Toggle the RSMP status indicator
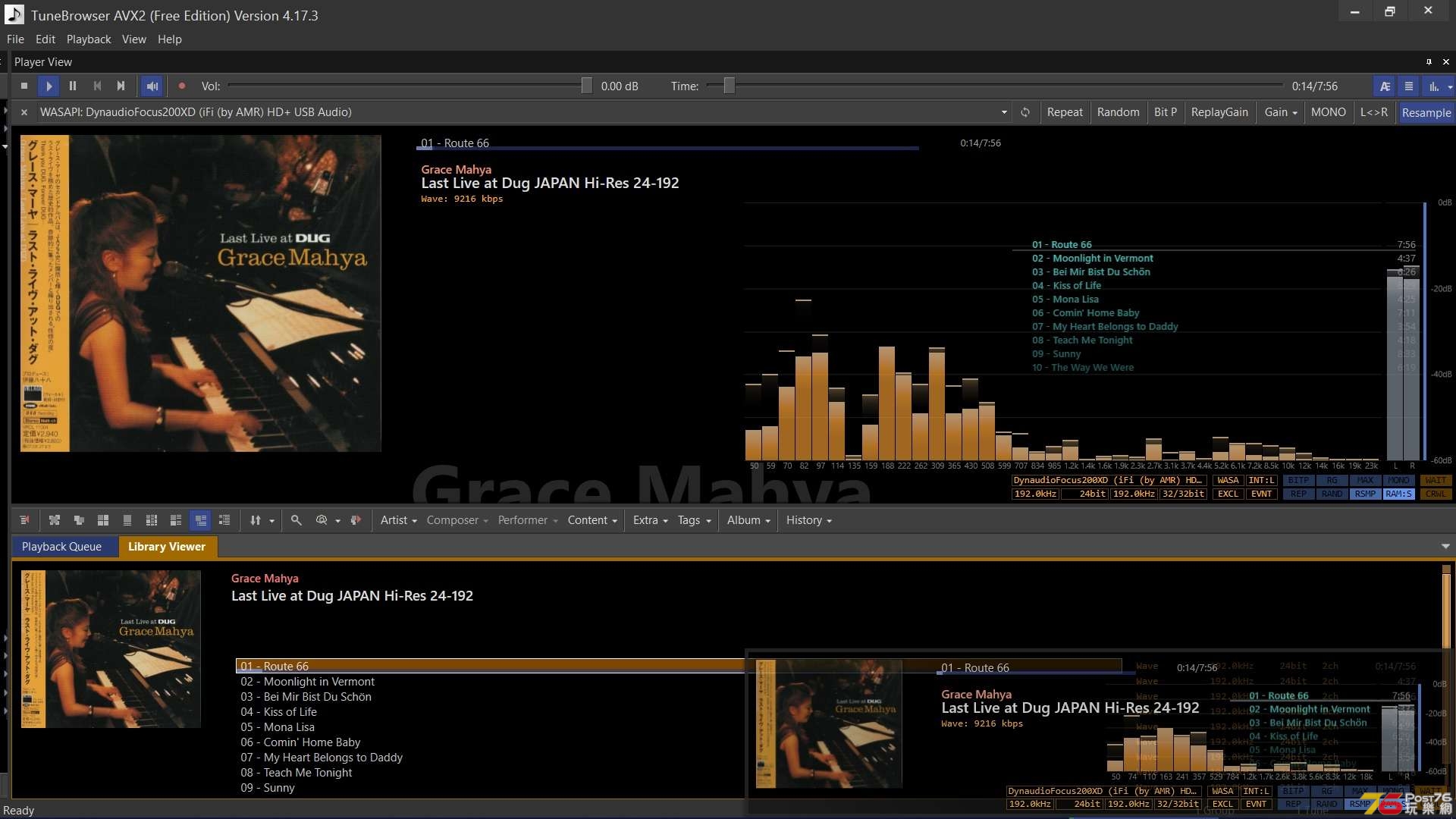This screenshot has height=819, width=1456. 1365,494
